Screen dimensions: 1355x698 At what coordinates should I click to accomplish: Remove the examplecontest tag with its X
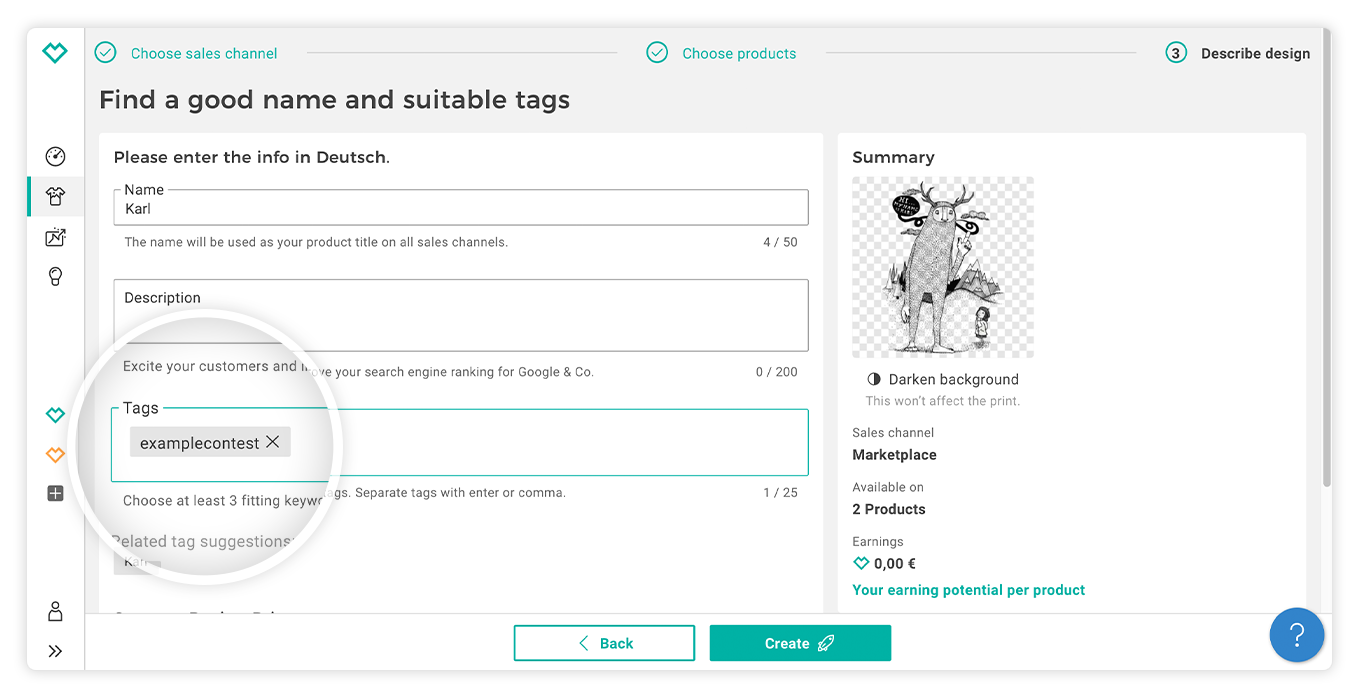click(x=272, y=442)
